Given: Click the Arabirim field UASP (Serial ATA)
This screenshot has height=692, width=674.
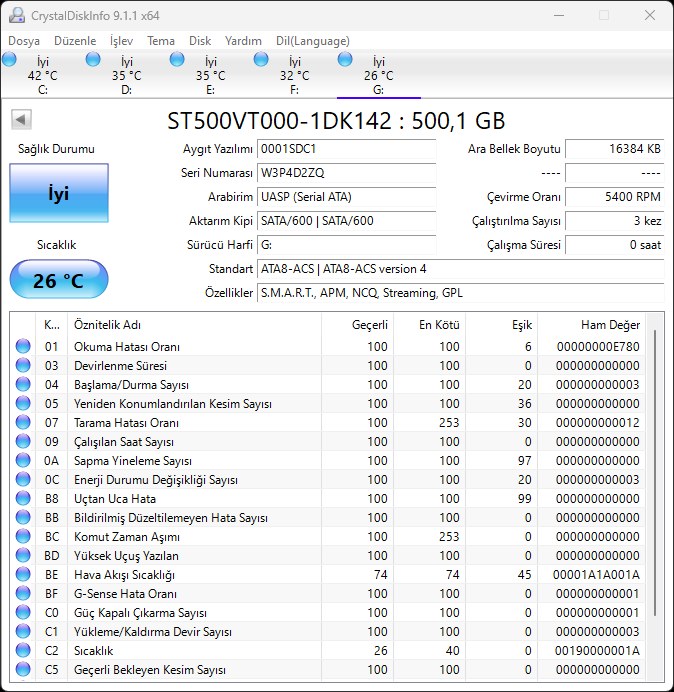Looking at the screenshot, I should (346, 196).
